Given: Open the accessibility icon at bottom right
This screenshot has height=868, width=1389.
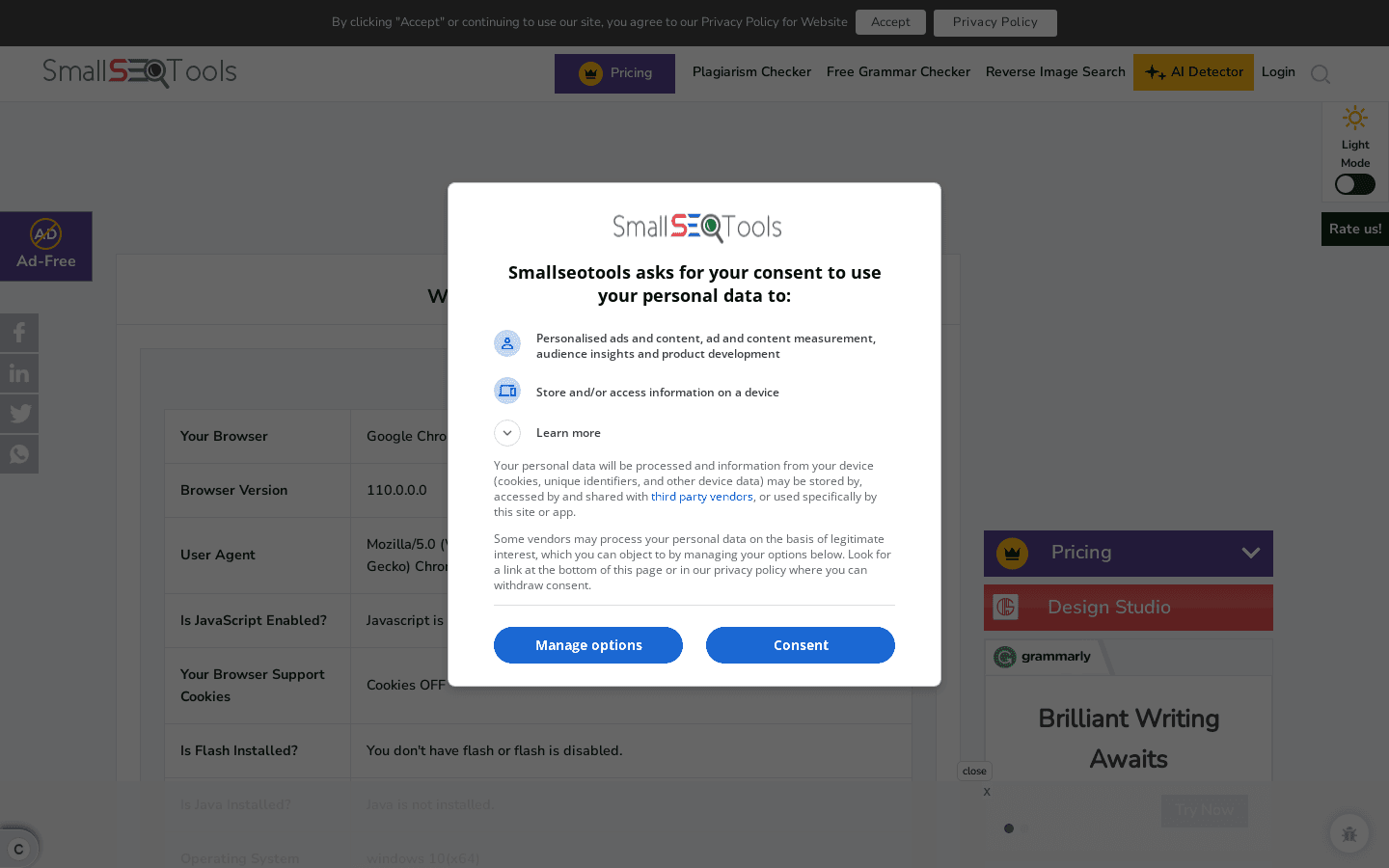Looking at the screenshot, I should pos(1348,833).
